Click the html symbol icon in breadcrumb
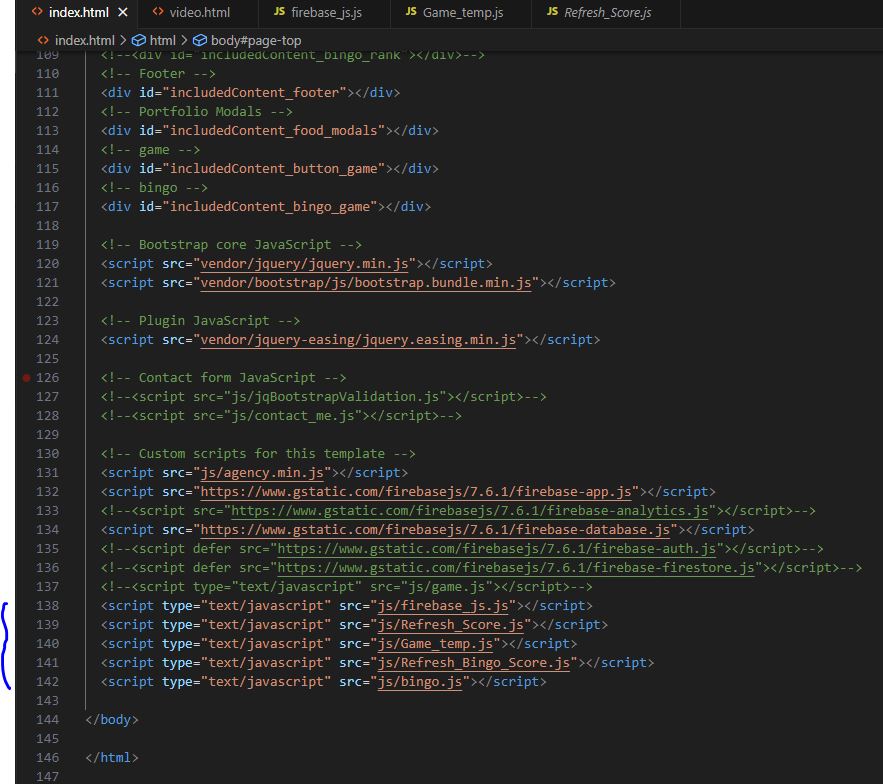Image resolution: width=883 pixels, height=784 pixels. pyautogui.click(x=139, y=41)
